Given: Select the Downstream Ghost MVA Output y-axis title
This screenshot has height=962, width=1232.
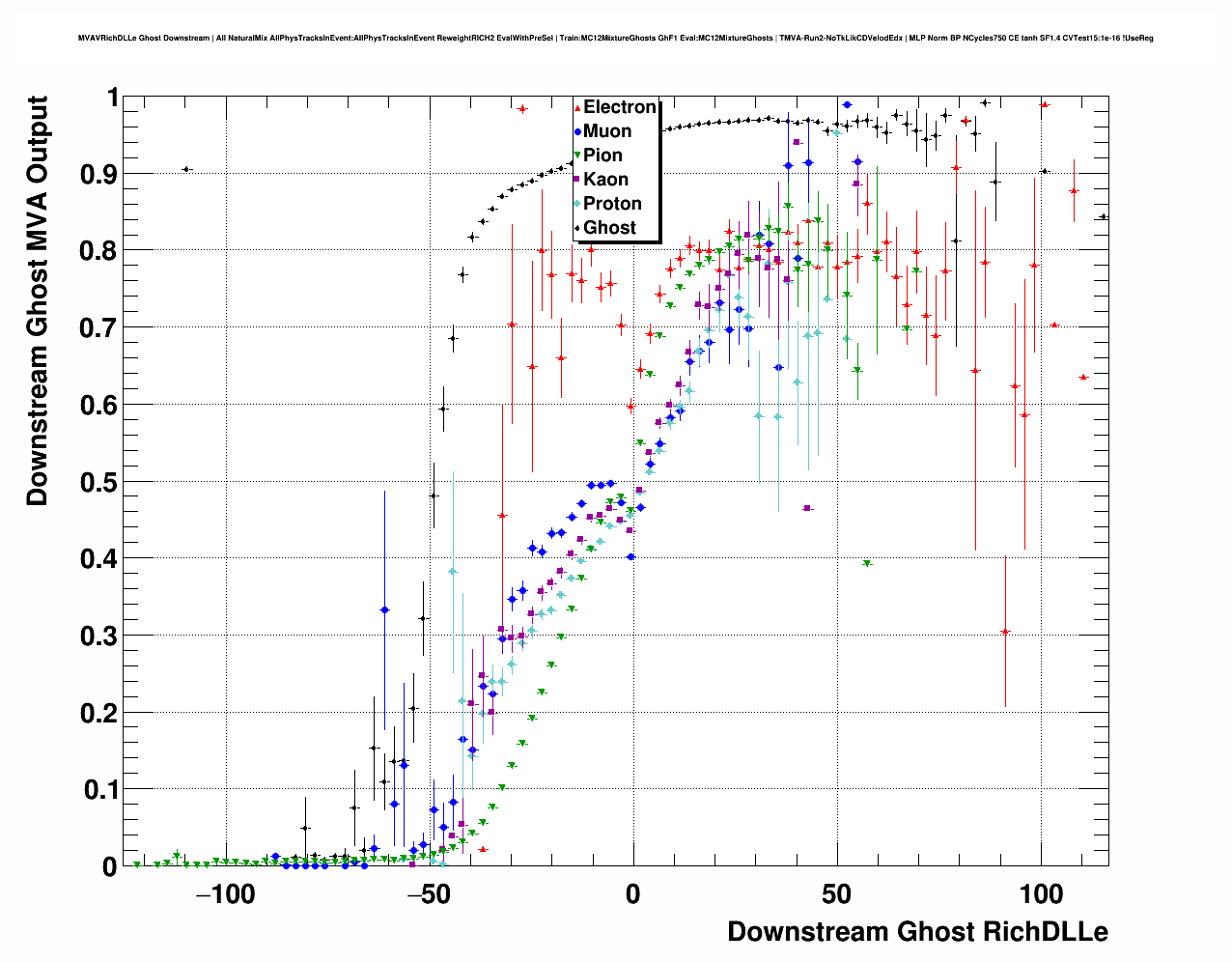Looking at the screenshot, I should (37, 300).
